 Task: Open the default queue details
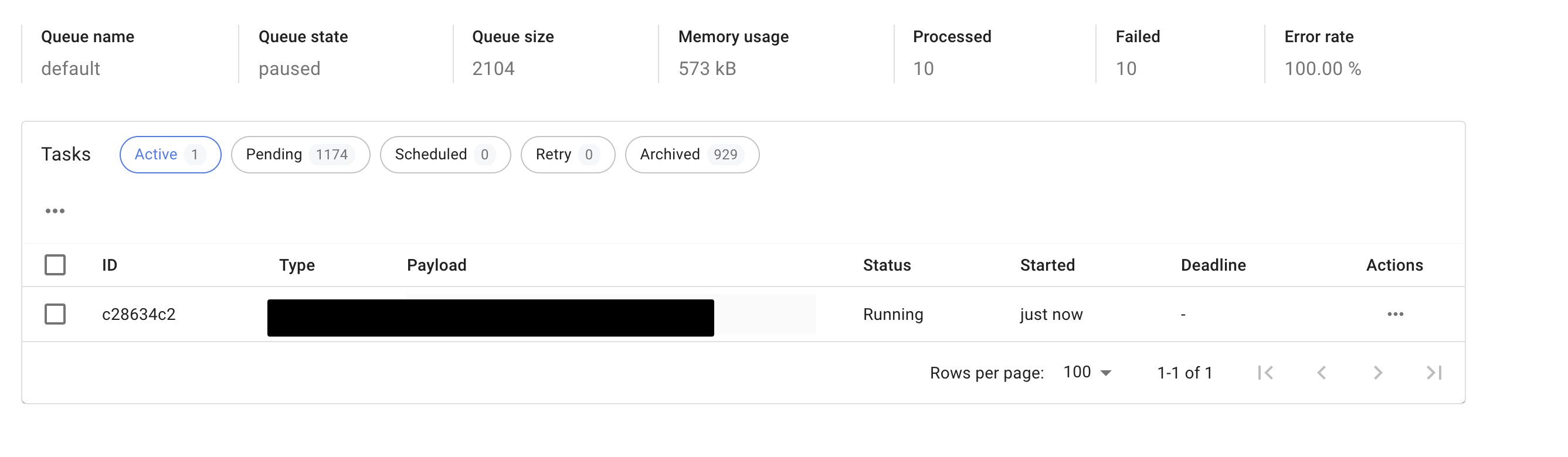coord(70,68)
